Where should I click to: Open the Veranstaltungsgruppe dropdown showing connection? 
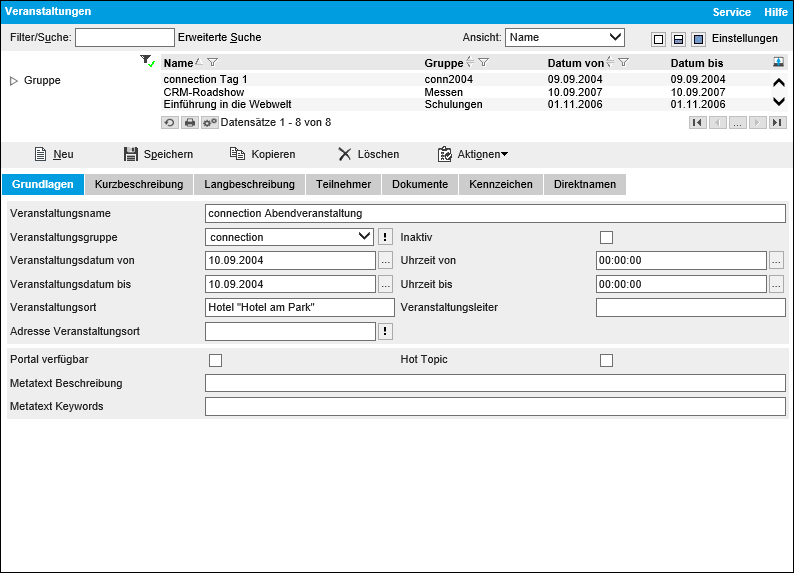coord(289,237)
